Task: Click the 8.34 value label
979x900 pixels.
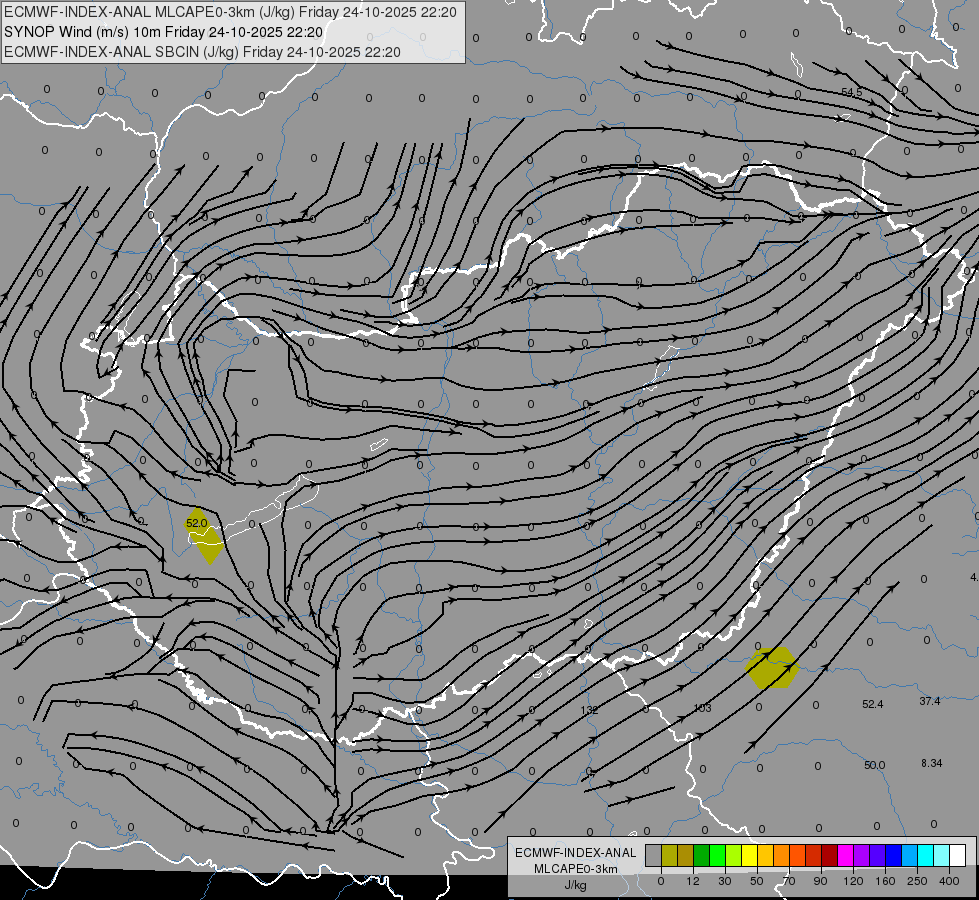Action: coord(932,763)
